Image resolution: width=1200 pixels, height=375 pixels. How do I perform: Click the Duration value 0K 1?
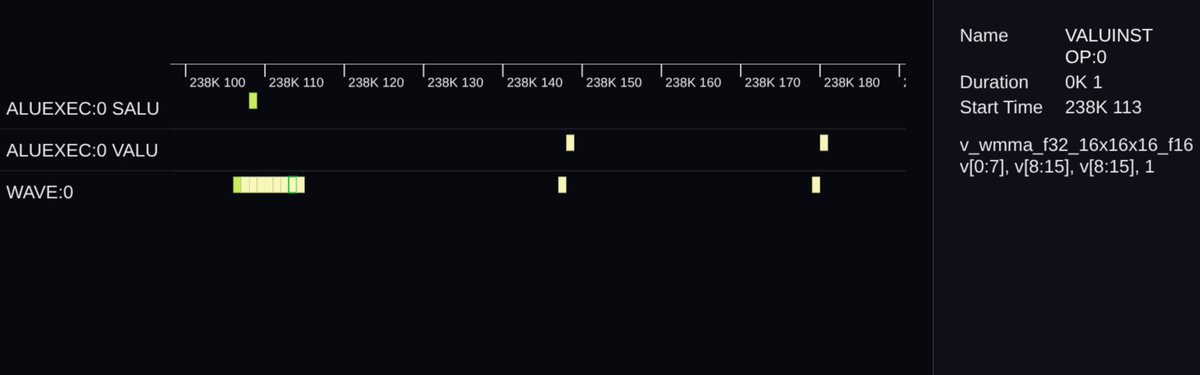[1084, 82]
